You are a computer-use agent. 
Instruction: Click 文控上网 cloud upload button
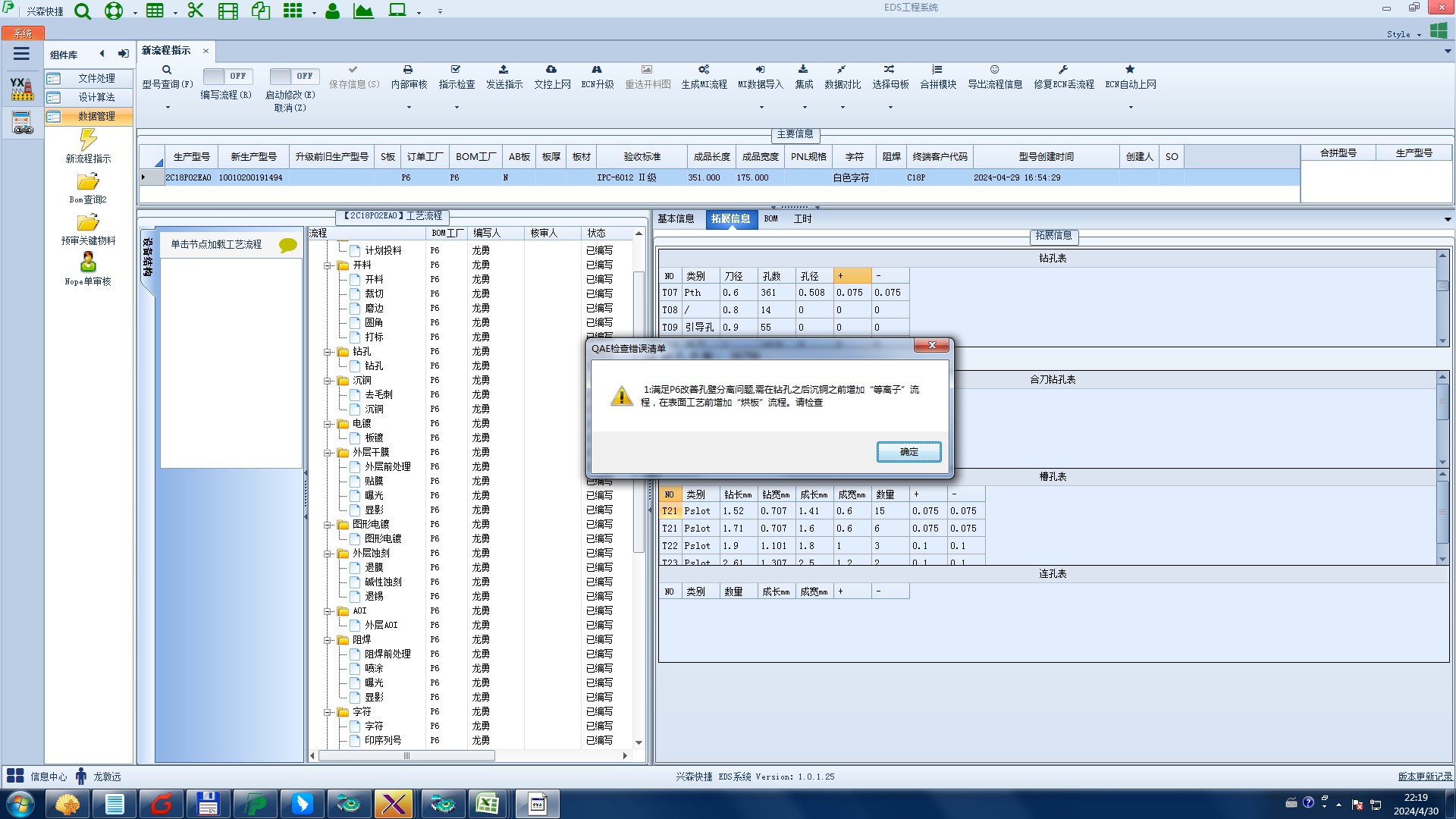coord(552,77)
